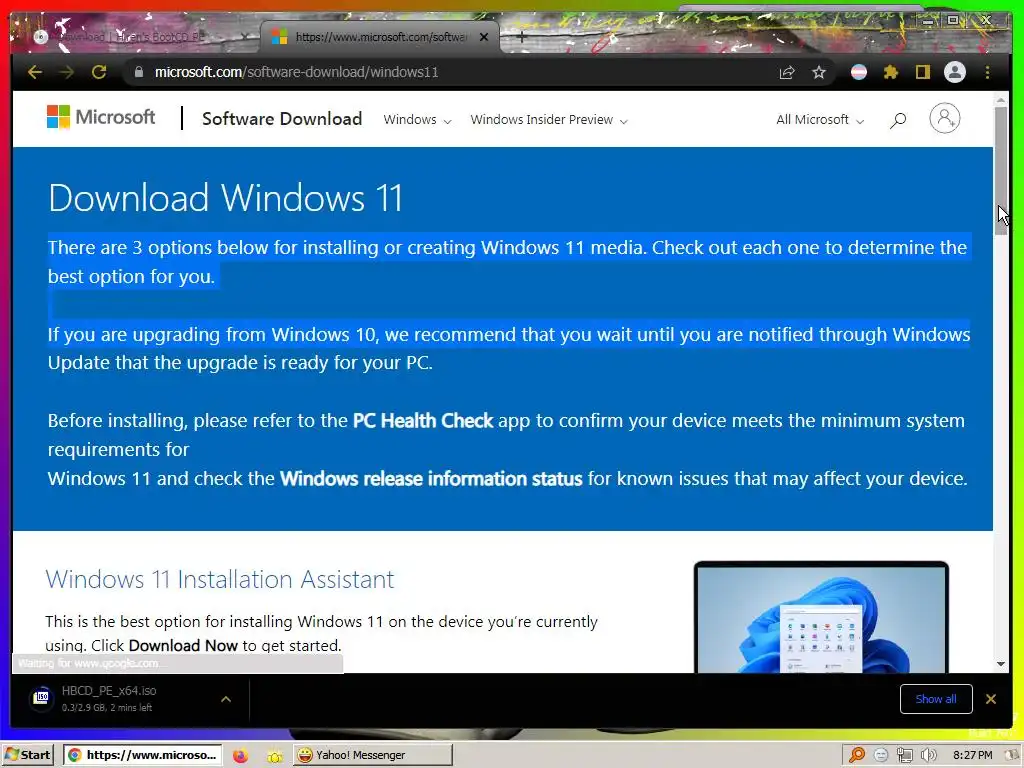Open the Start menu
The height and width of the screenshot is (768, 1024).
pos(27,755)
